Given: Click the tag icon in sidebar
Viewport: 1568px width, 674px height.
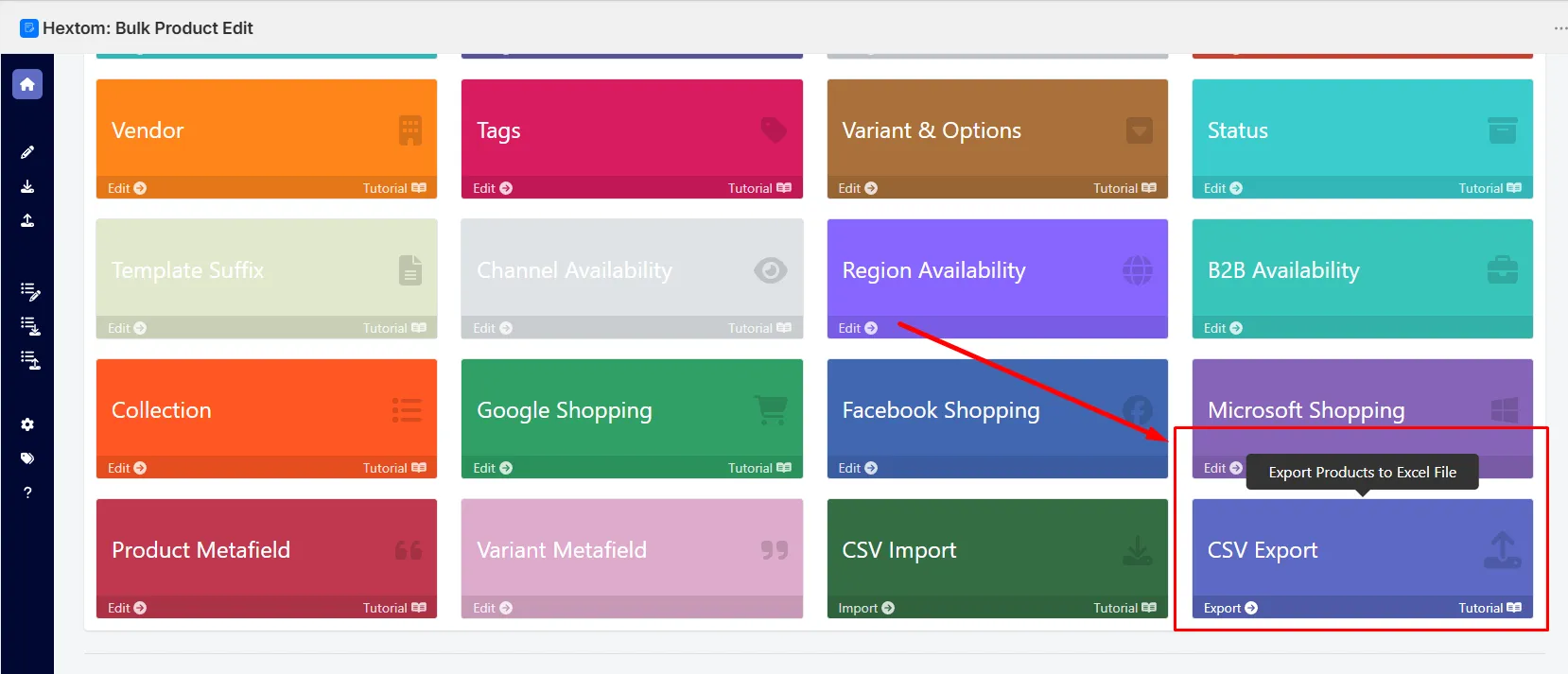Looking at the screenshot, I should click(27, 458).
